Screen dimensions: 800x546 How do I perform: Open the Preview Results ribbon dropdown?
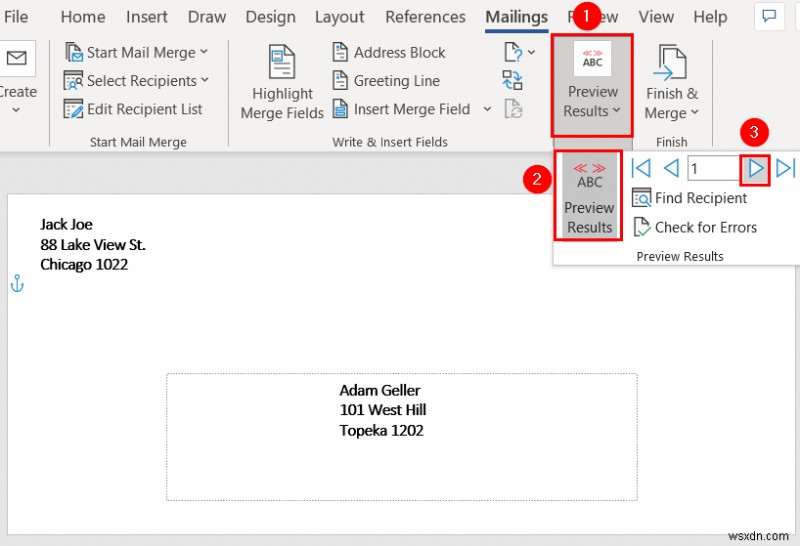click(x=592, y=85)
